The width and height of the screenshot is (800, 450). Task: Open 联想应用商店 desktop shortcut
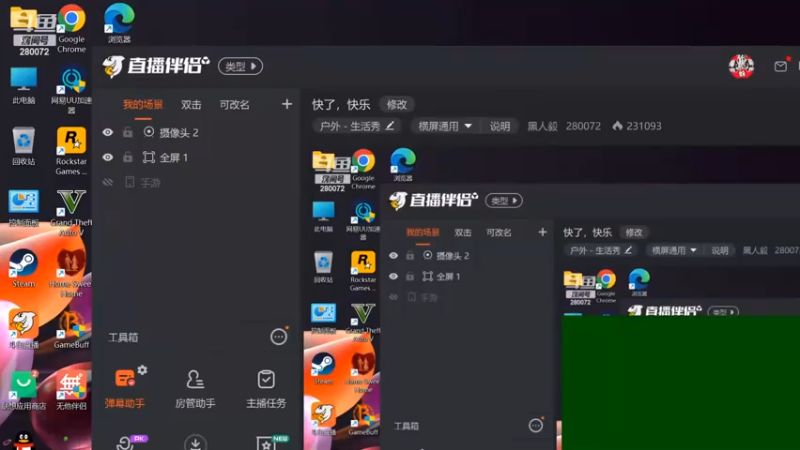tap(23, 391)
